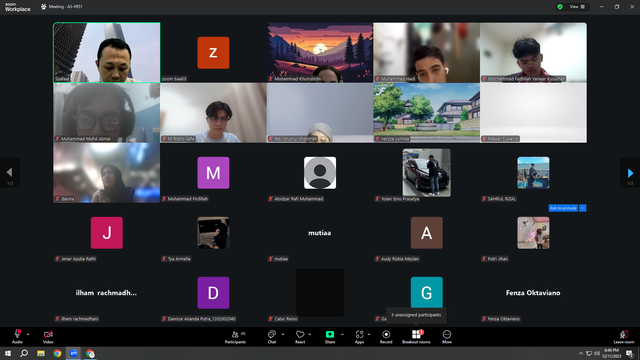Click SAHRUL RIZAL's profile photo

click(x=533, y=173)
